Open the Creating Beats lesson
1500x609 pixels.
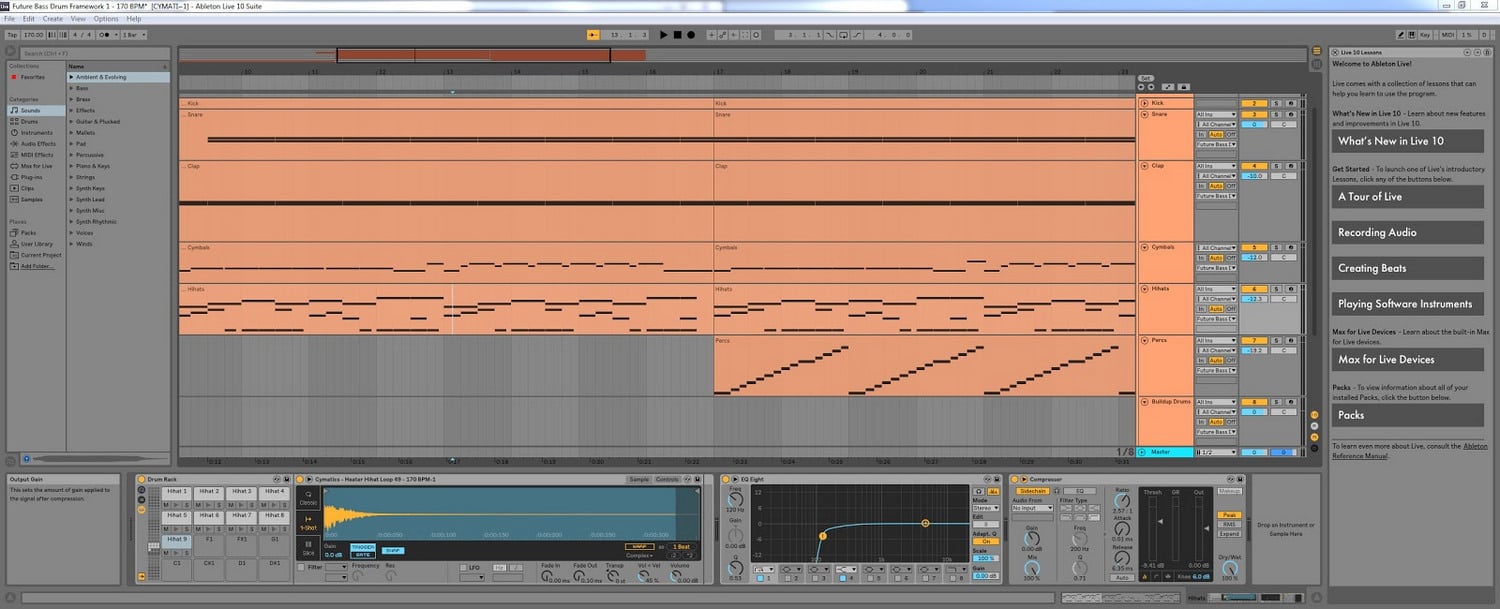point(1408,268)
